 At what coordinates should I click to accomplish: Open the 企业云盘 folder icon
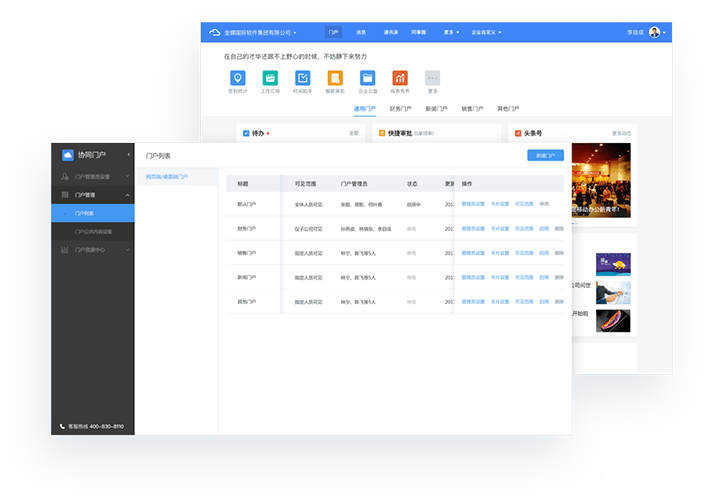[367, 78]
